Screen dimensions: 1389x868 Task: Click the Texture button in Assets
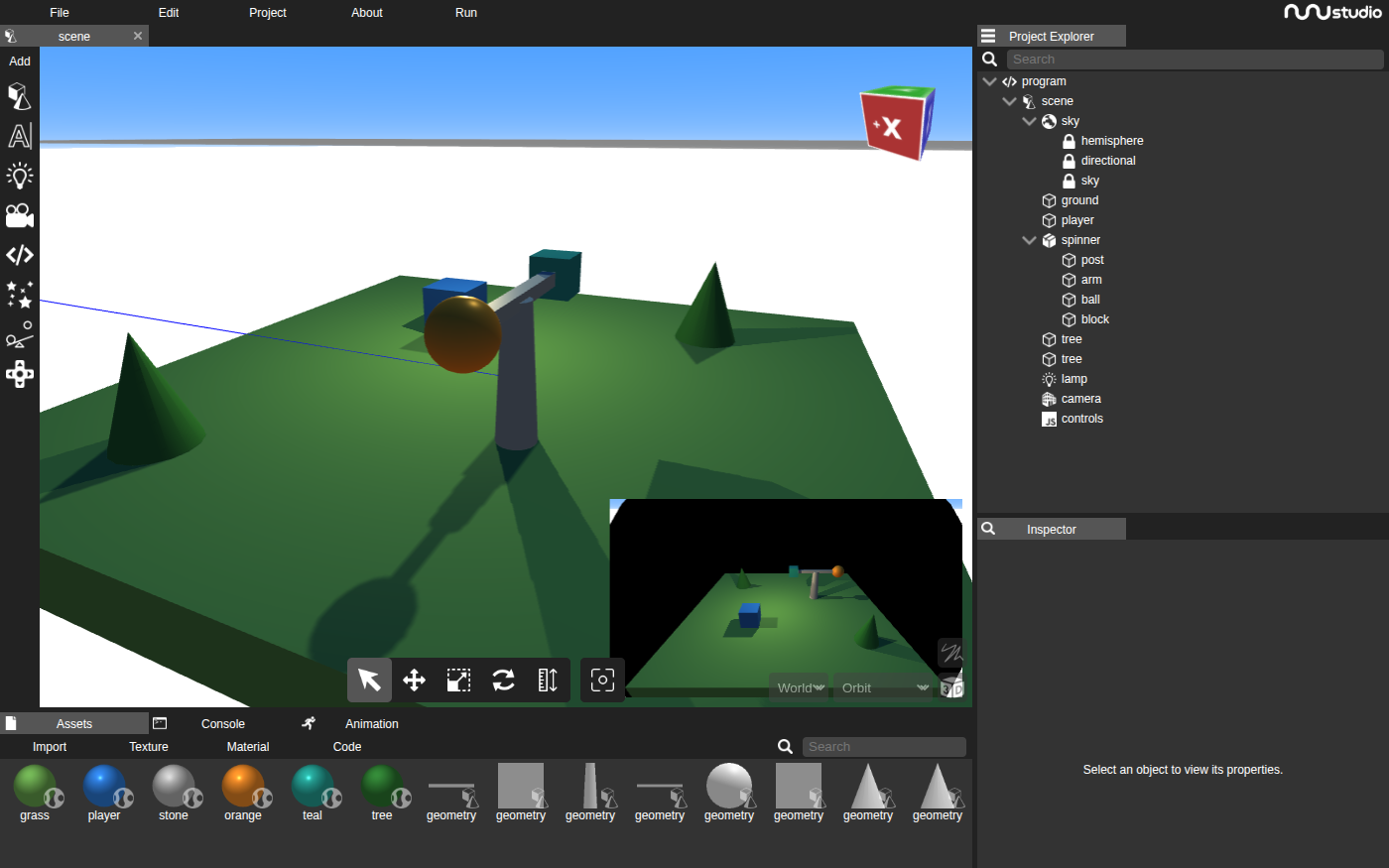tap(149, 747)
